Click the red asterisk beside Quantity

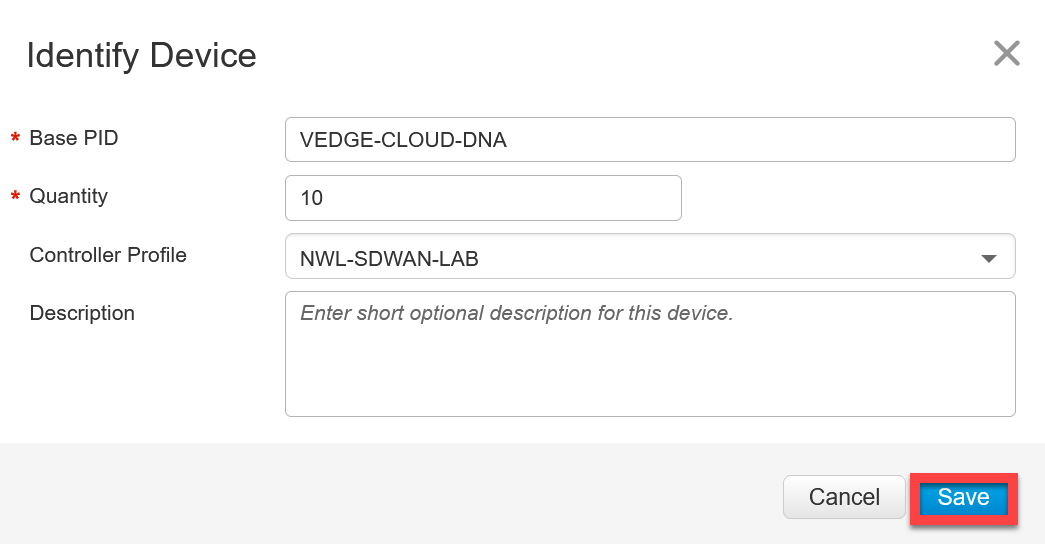click(15, 196)
